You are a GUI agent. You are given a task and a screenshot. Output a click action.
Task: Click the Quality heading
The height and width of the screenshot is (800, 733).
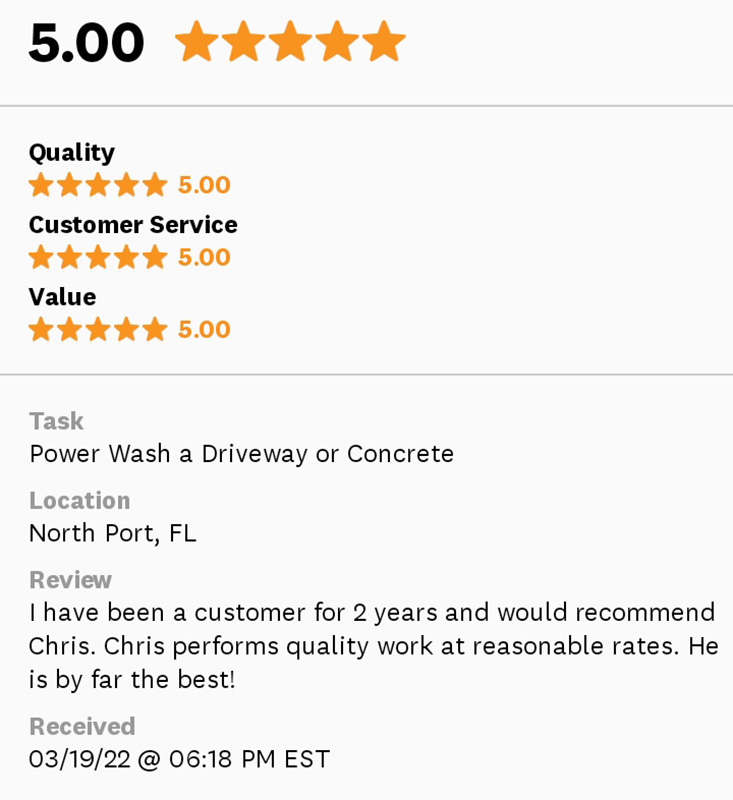click(72, 153)
